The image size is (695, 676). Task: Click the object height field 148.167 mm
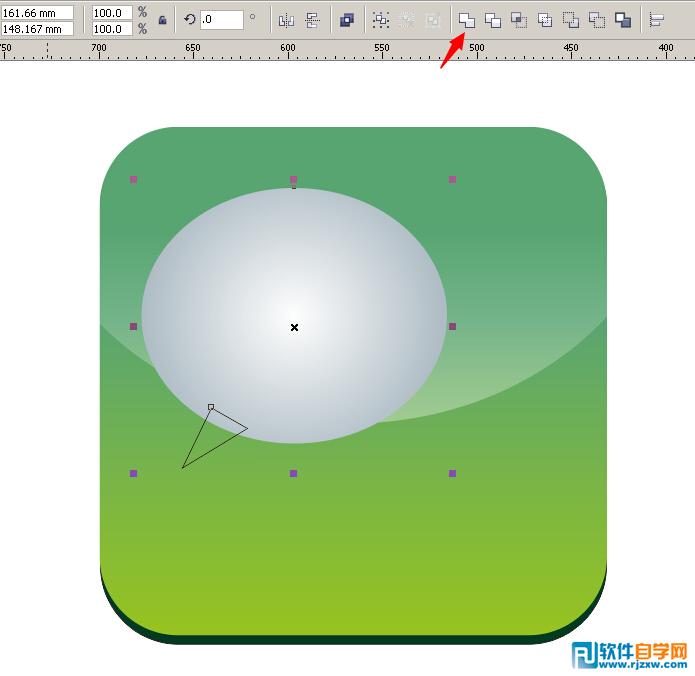pyautogui.click(x=37, y=29)
